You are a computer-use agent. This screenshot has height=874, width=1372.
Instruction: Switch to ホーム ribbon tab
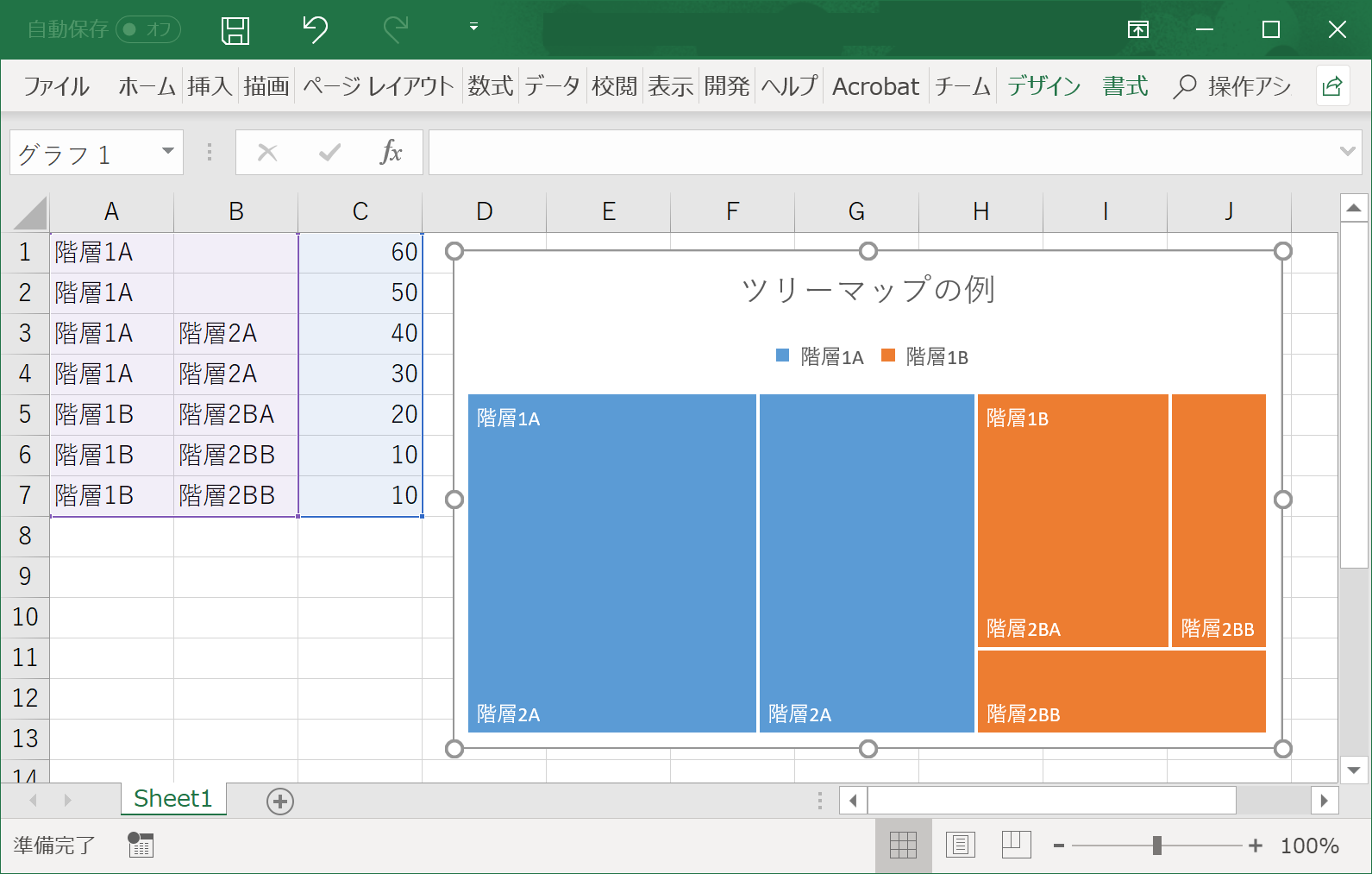coord(147,86)
